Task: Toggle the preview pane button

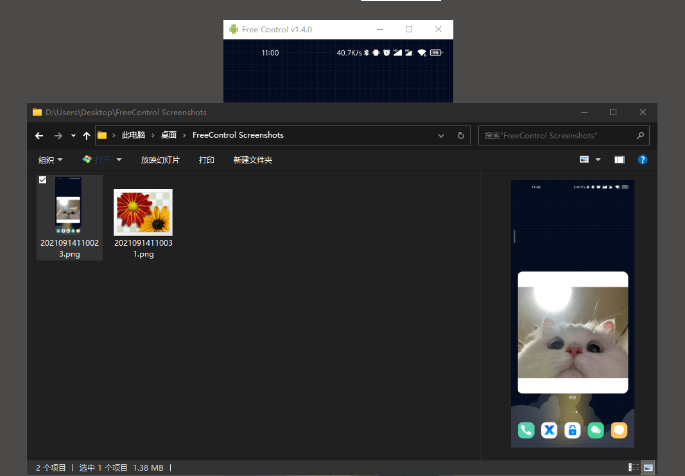Action: tap(619, 159)
